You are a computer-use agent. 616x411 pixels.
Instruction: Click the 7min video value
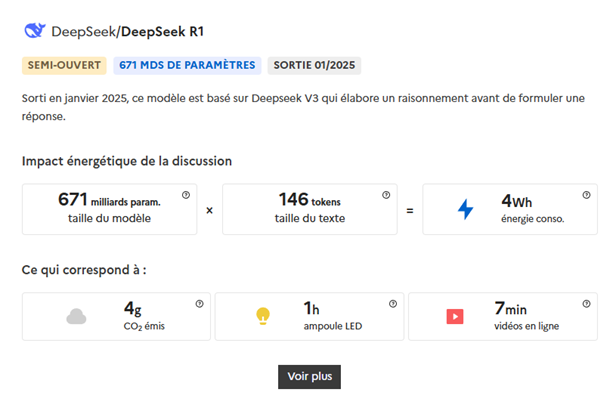pyautogui.click(x=510, y=308)
